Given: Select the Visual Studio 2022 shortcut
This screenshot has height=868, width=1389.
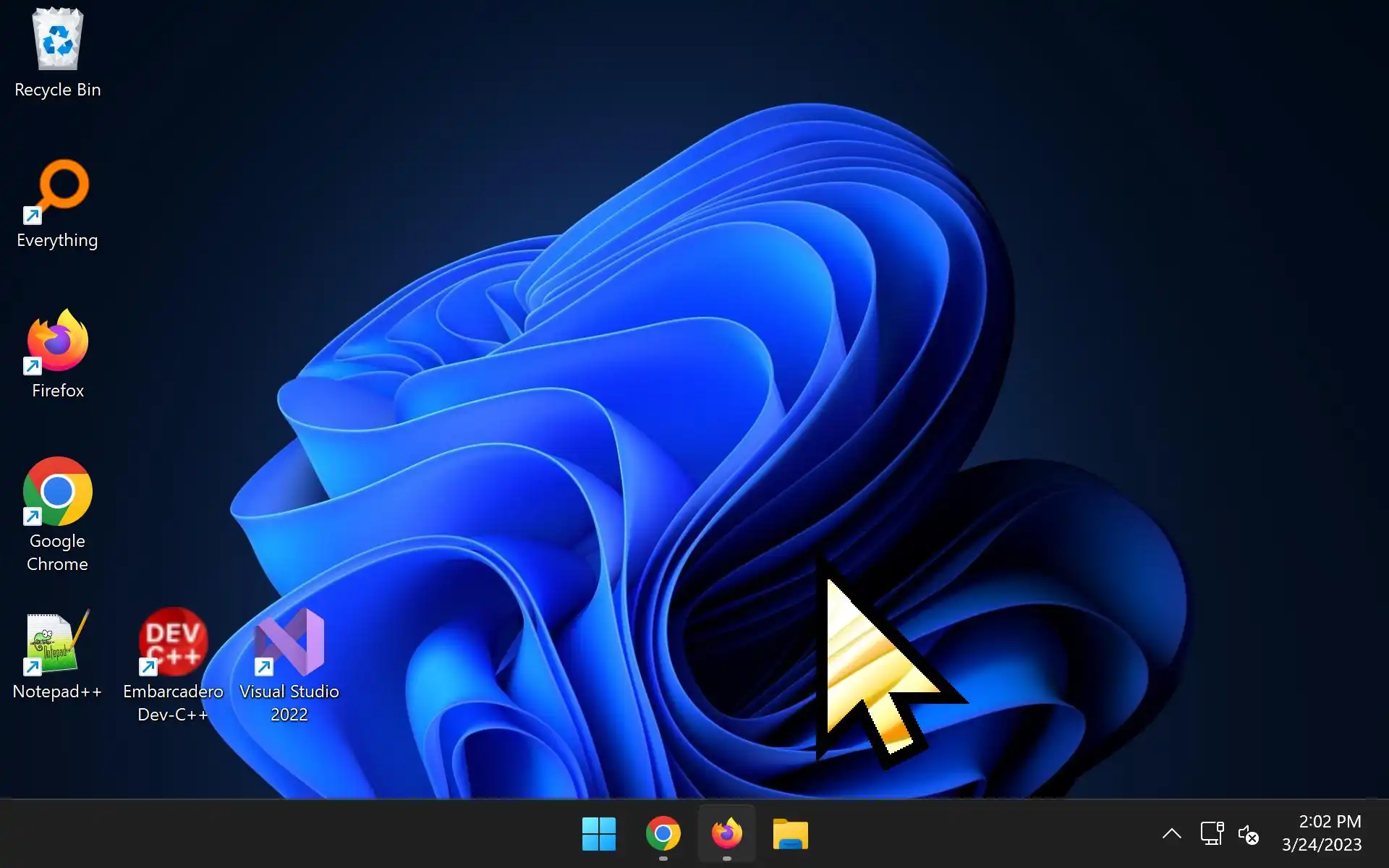Looking at the screenshot, I should (289, 642).
